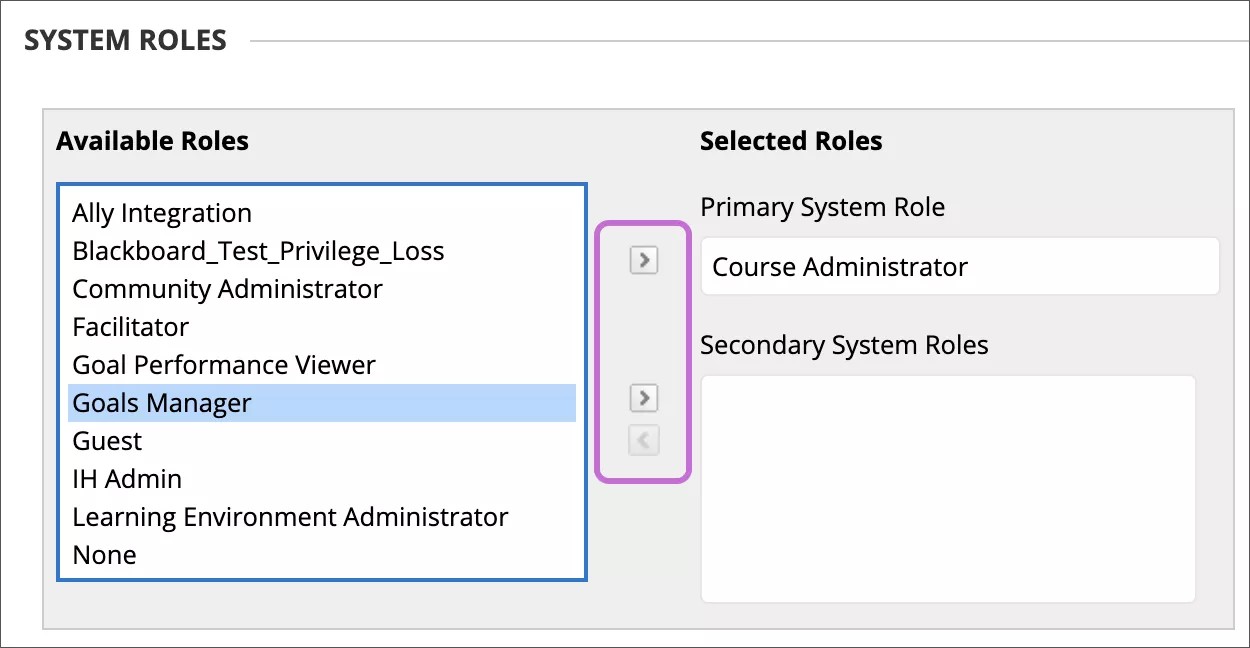Select Blackboard_Test_Privilege_Loss role

pyautogui.click(x=258, y=251)
